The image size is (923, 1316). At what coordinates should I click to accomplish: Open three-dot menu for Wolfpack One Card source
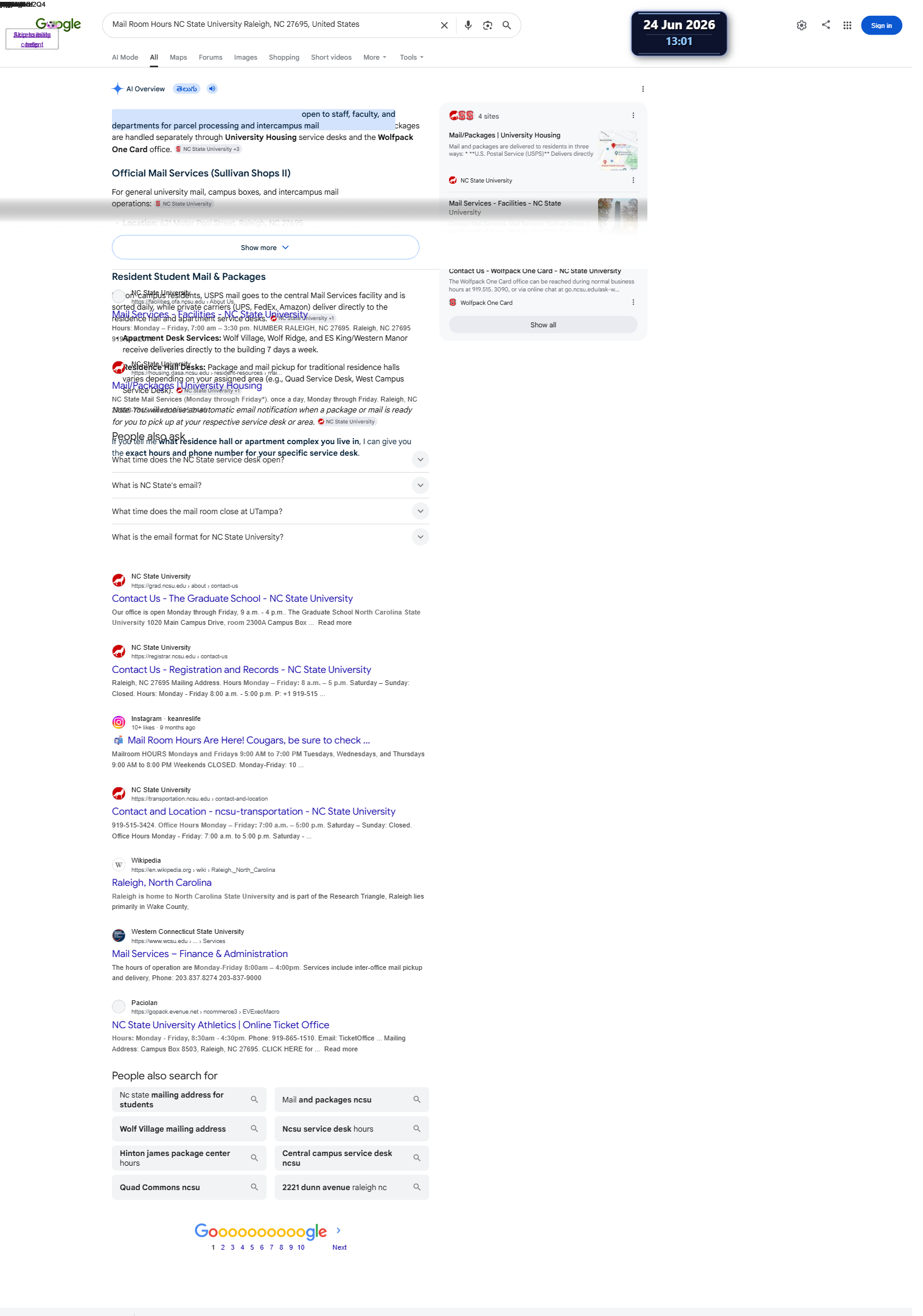point(633,302)
